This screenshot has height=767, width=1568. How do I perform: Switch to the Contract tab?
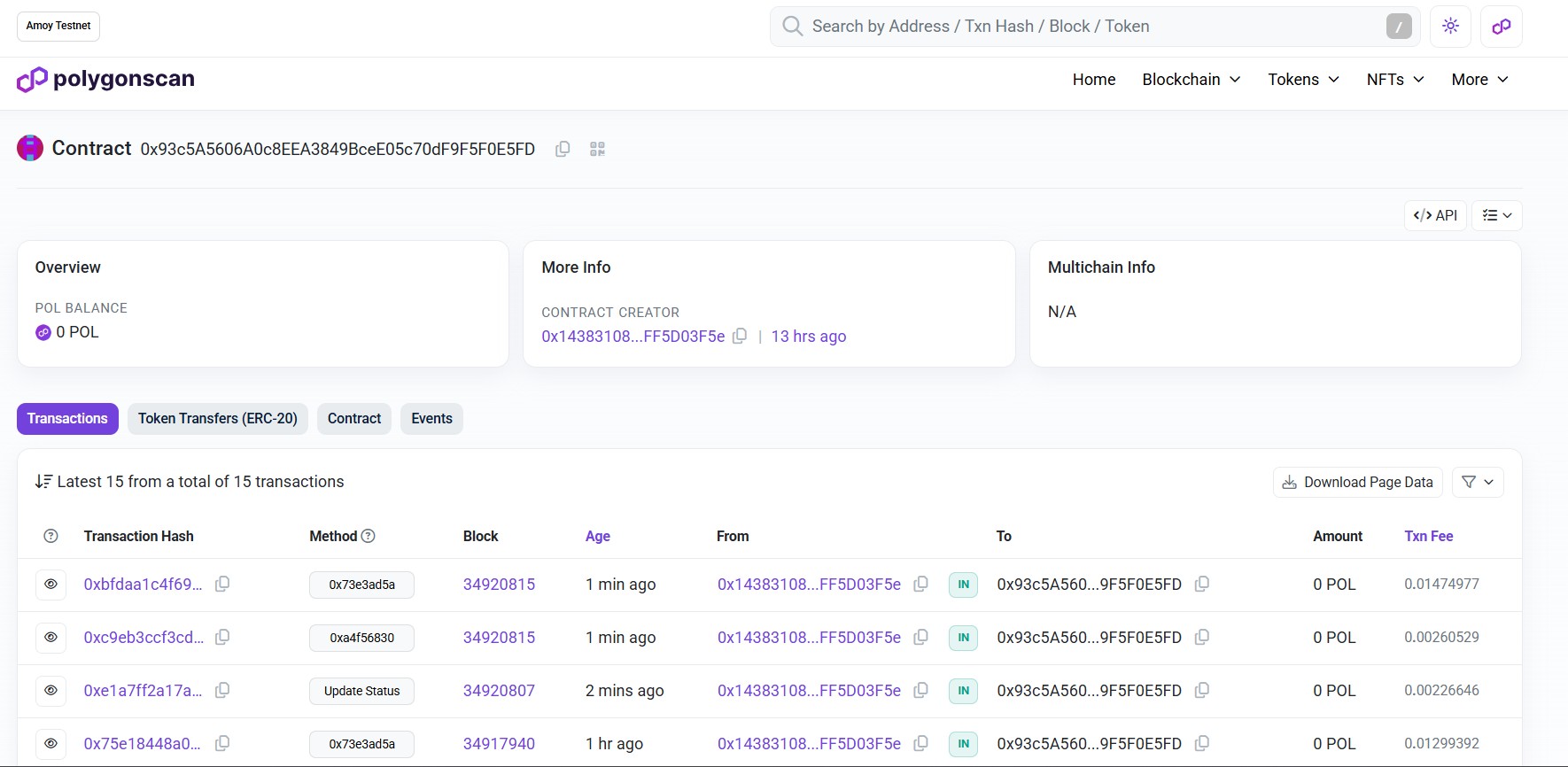[354, 419]
